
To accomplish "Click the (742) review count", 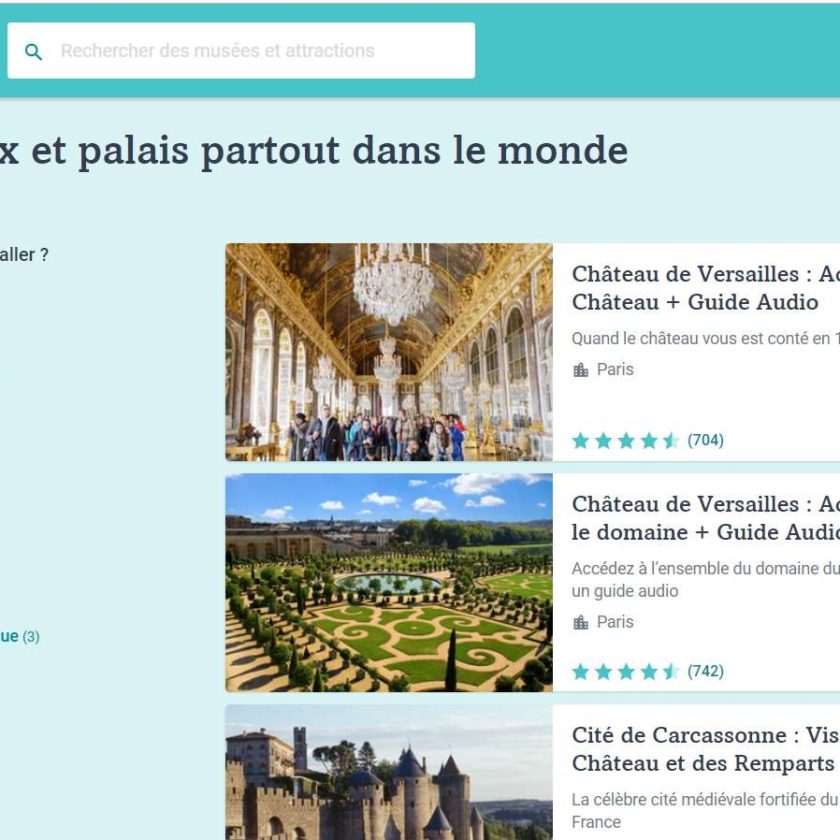I will [x=706, y=671].
